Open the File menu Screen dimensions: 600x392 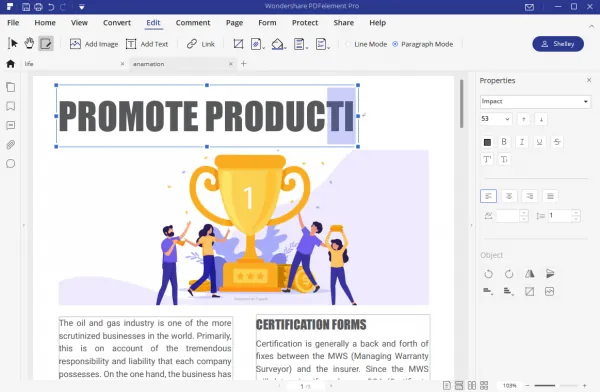point(13,23)
